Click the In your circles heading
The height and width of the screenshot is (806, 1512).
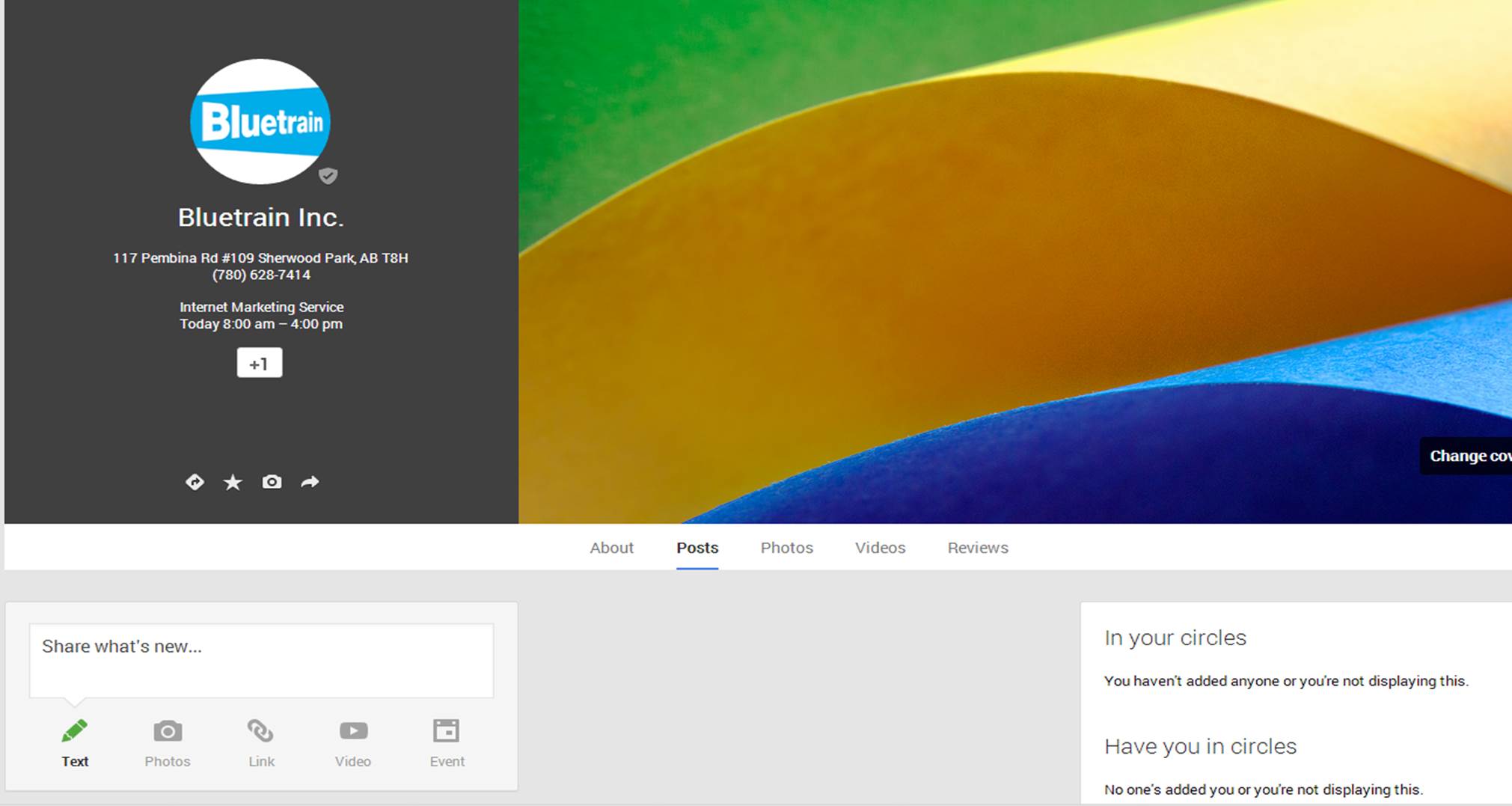[x=1175, y=638]
